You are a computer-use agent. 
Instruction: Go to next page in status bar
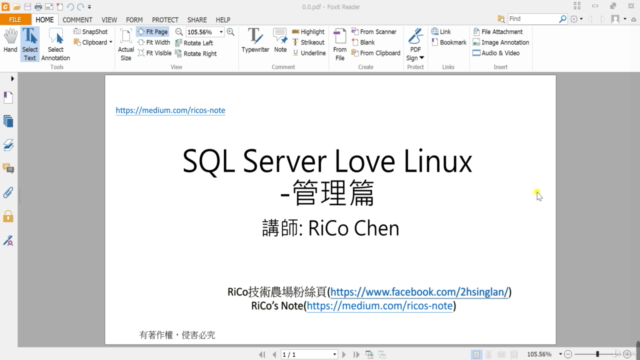[x=344, y=355]
